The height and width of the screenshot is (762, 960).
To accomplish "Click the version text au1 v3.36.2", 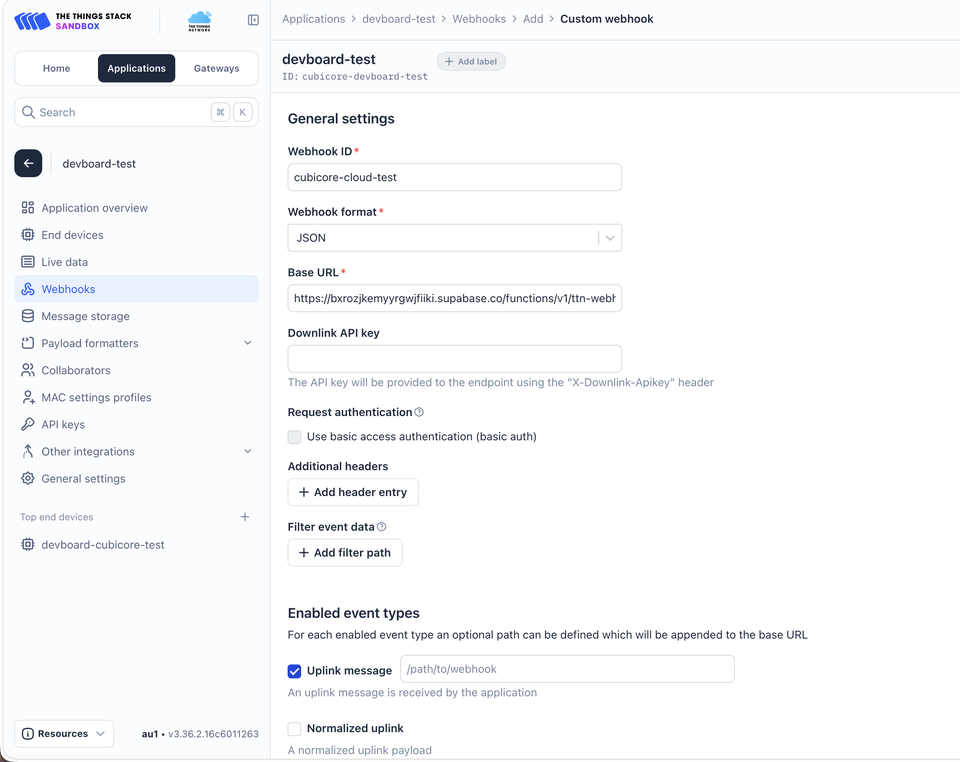I will [x=200, y=734].
